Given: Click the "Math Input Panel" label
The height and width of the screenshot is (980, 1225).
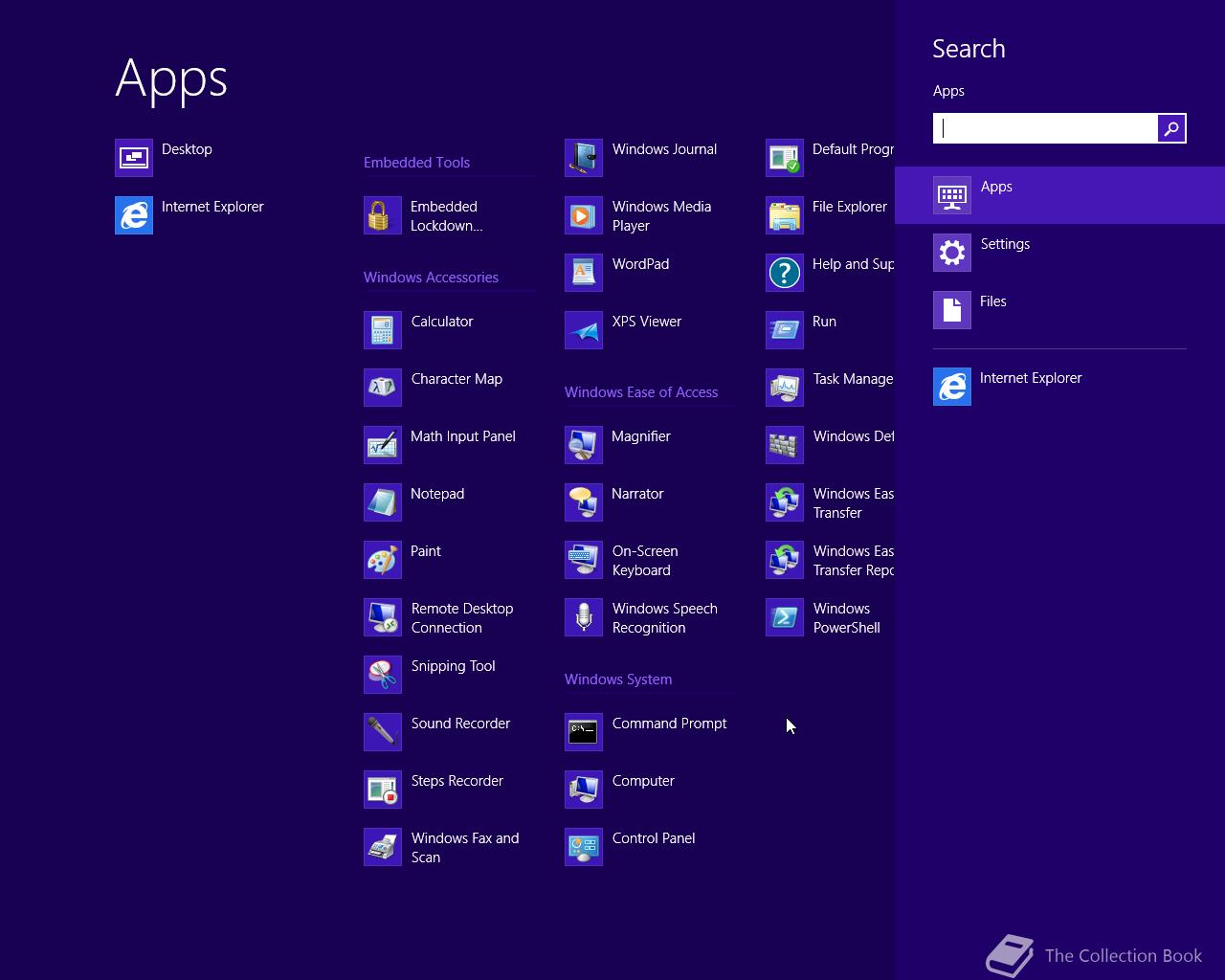Looking at the screenshot, I should coord(463,436).
